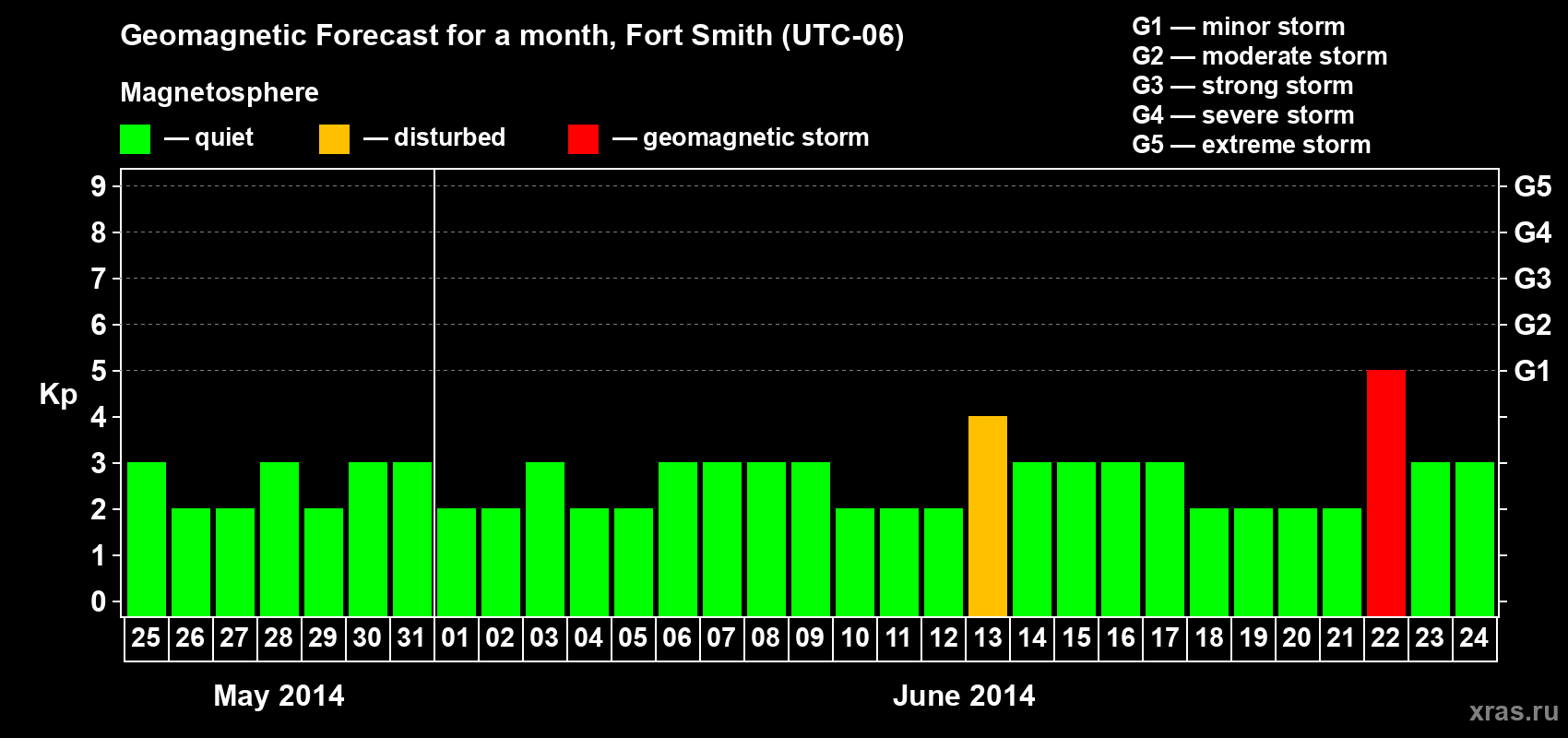Click the 'G4 — severe storm' legend line
This screenshot has height=738, width=1568.
(x=1242, y=115)
